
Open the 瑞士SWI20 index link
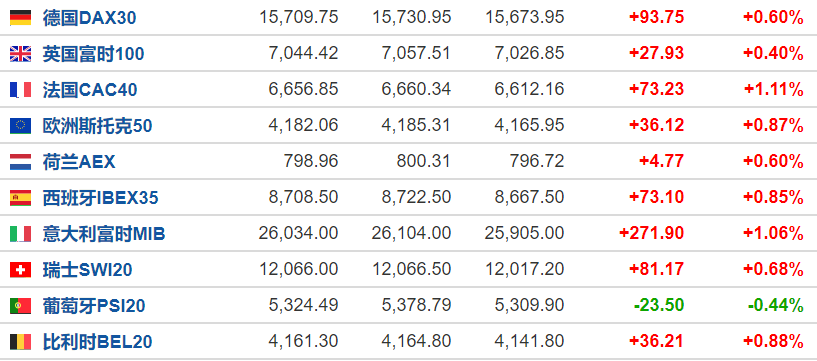(87, 270)
